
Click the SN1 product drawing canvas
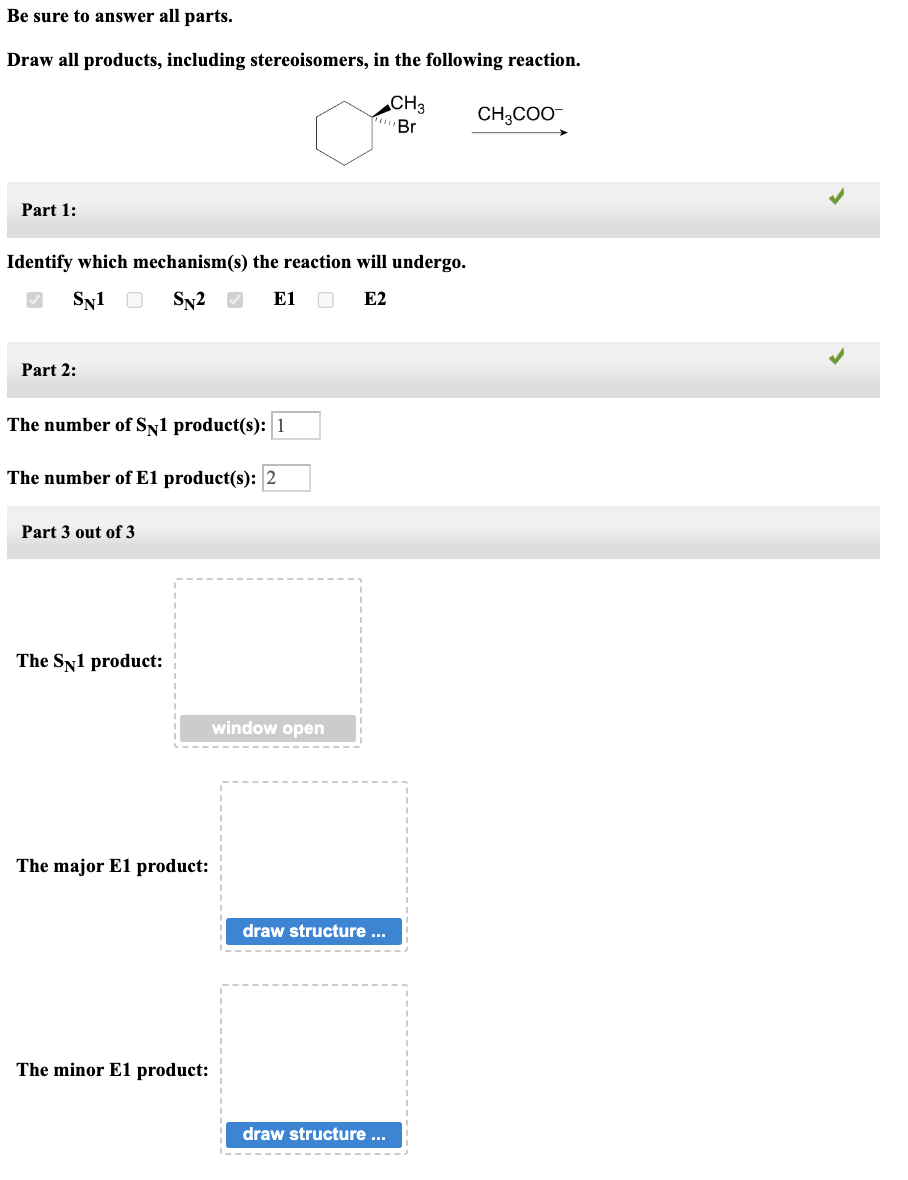[x=268, y=650]
